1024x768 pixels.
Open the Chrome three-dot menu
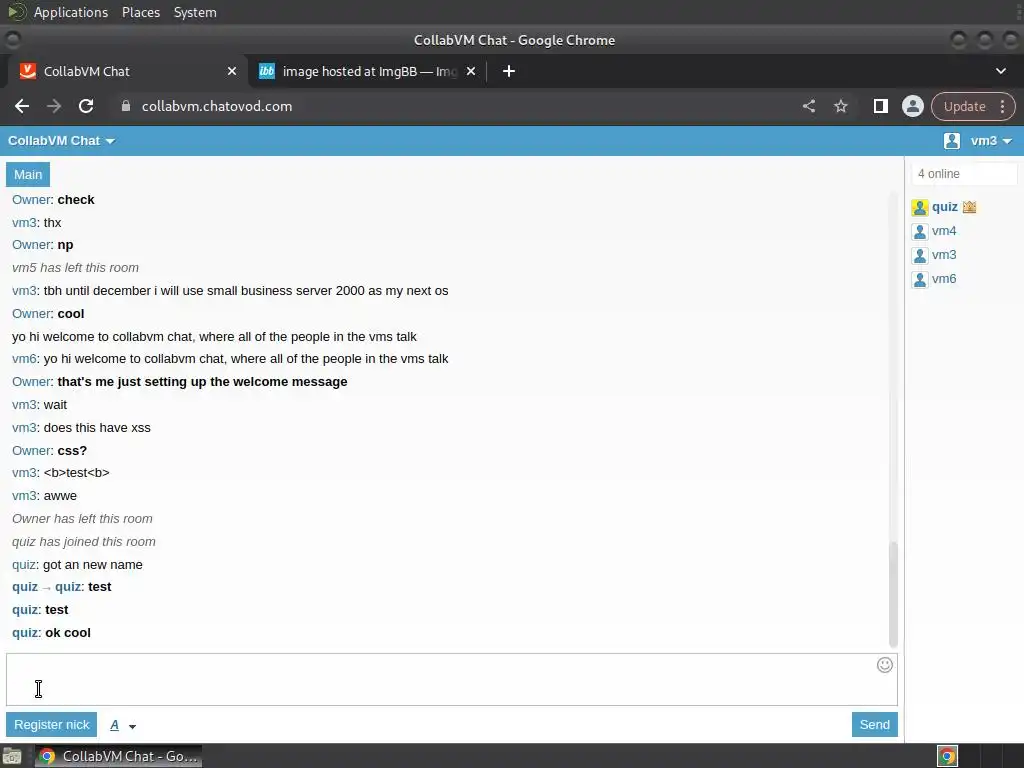1002,106
